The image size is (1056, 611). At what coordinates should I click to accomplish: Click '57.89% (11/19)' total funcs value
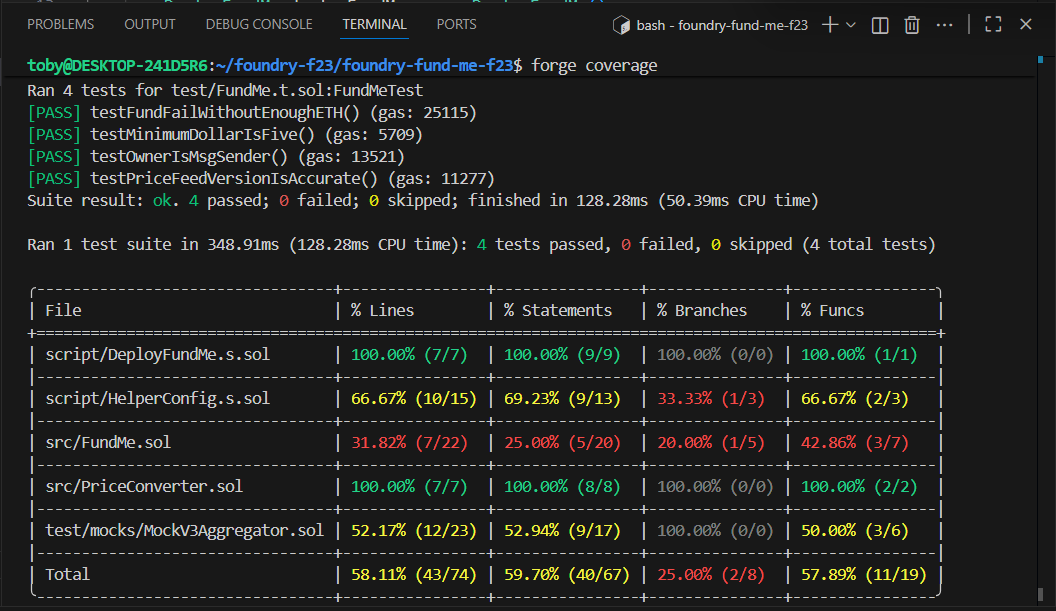pyautogui.click(x=863, y=575)
